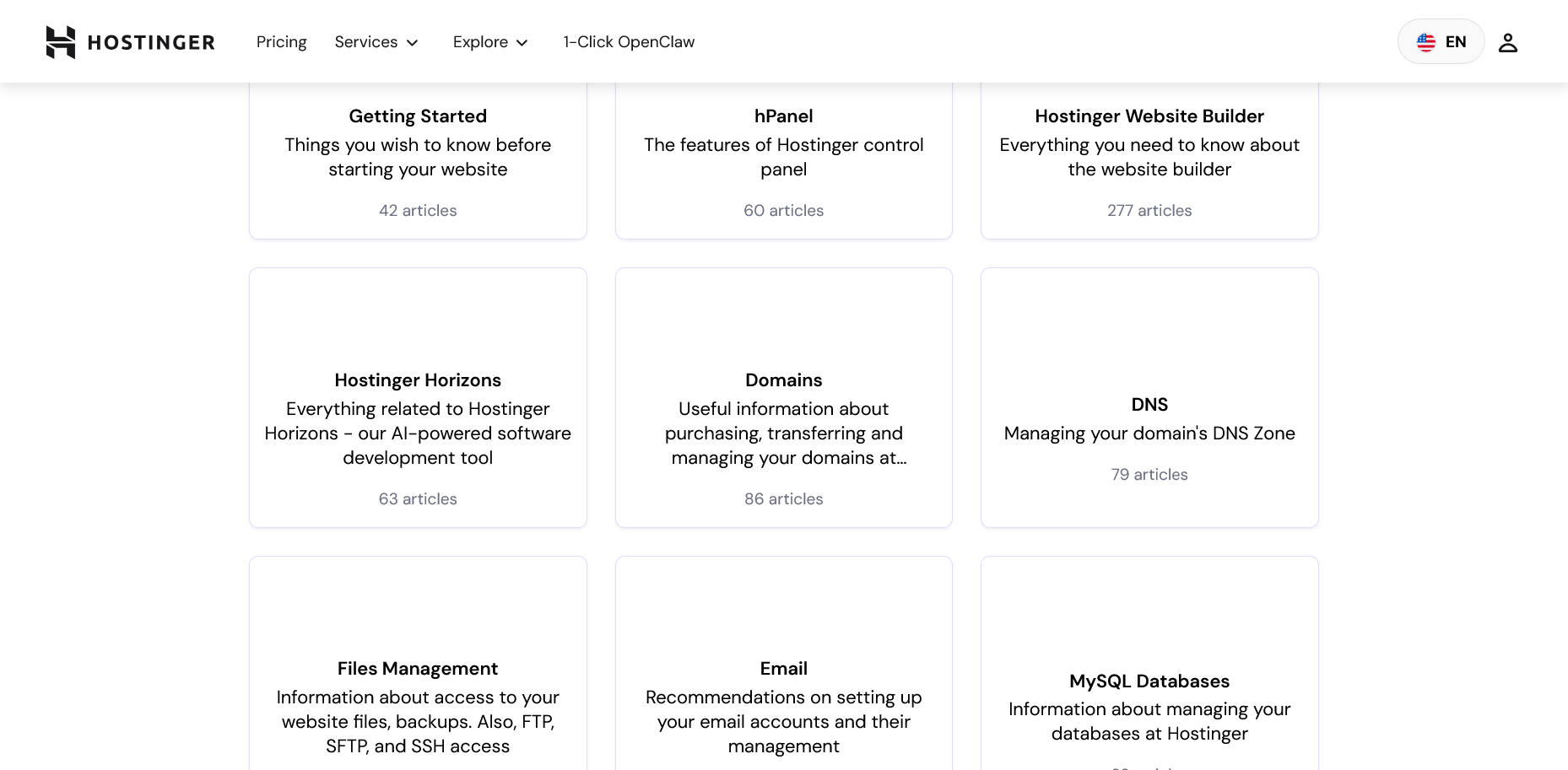Viewport: 1568px width, 770px height.
Task: Click the Hostinger logo icon
Action: (x=61, y=42)
